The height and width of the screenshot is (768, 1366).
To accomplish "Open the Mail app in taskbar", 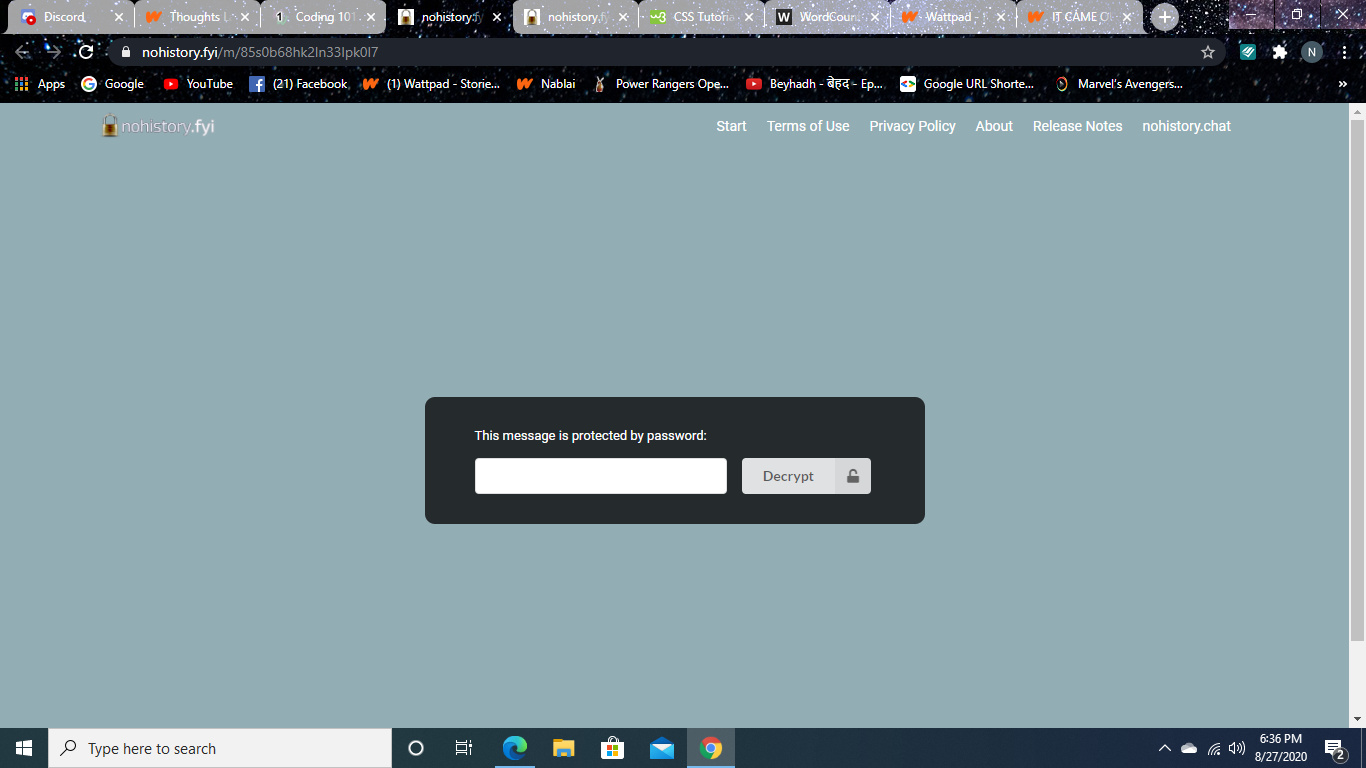I will click(661, 748).
